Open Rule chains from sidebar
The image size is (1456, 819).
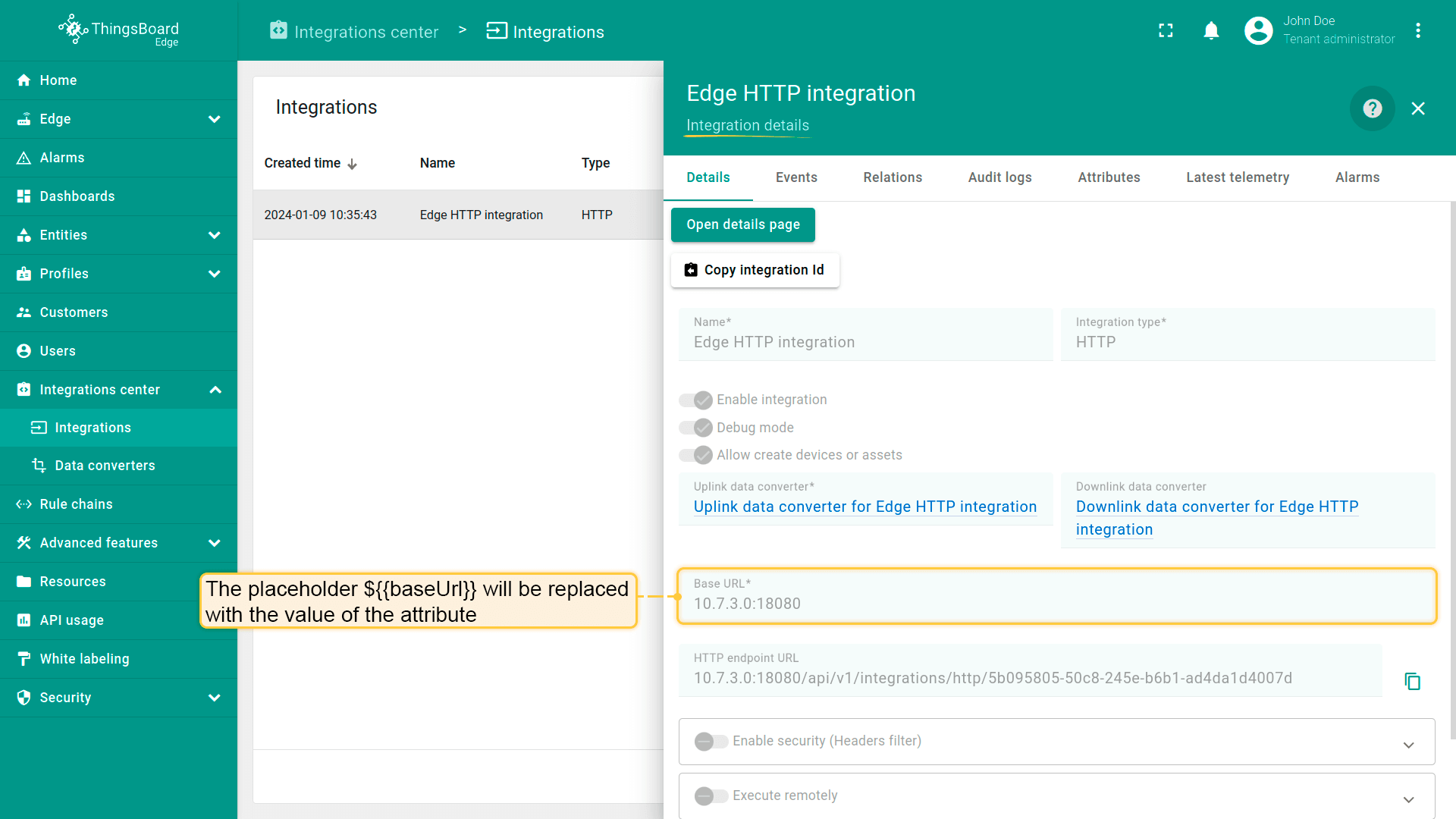pos(76,504)
